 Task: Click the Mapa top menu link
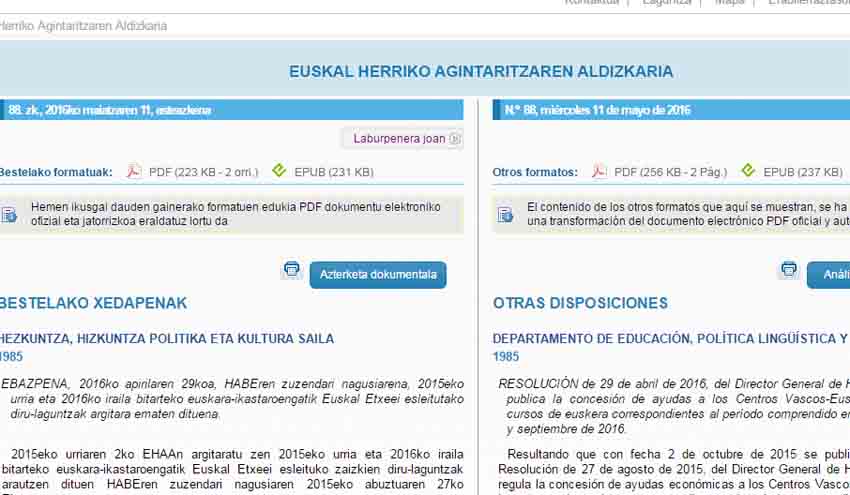coord(730,2)
